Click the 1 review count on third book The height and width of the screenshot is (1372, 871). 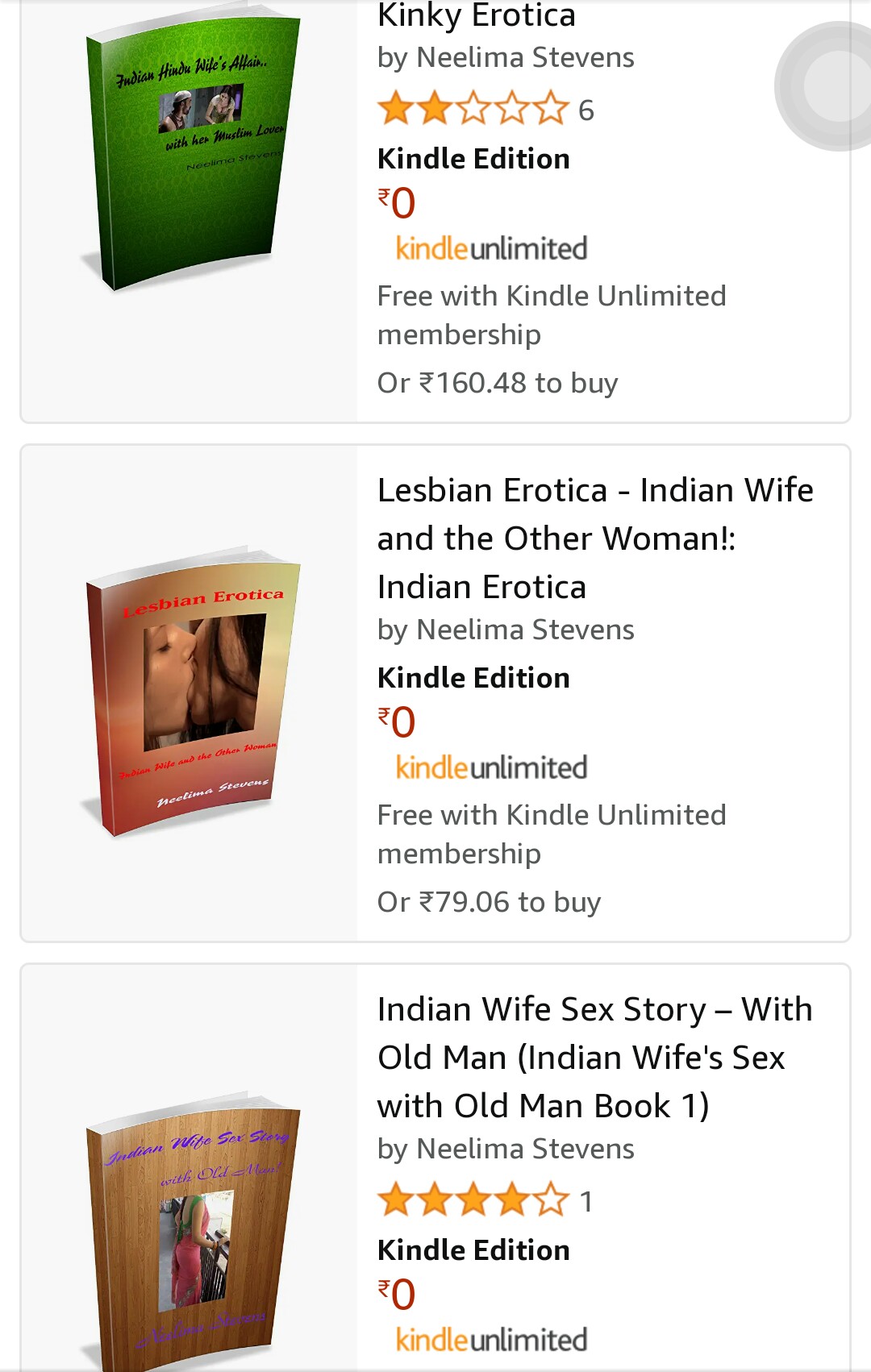[586, 1202]
